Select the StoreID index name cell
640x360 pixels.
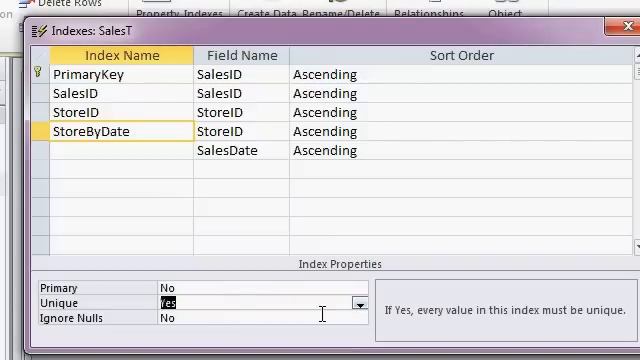pos(122,113)
